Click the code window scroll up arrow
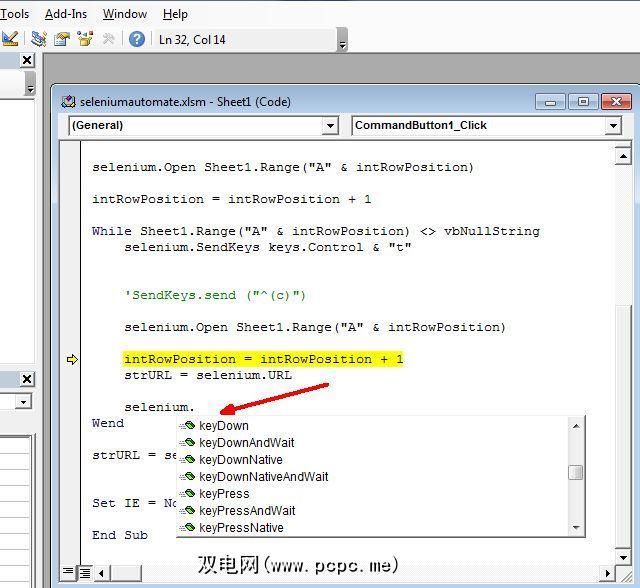640x588 pixels. 623,156
